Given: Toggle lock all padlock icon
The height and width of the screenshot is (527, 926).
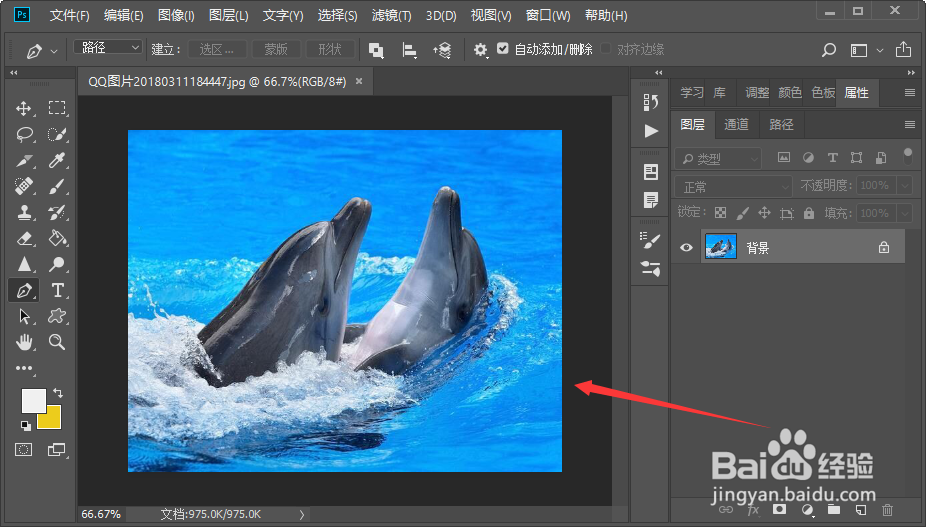Looking at the screenshot, I should point(809,213).
